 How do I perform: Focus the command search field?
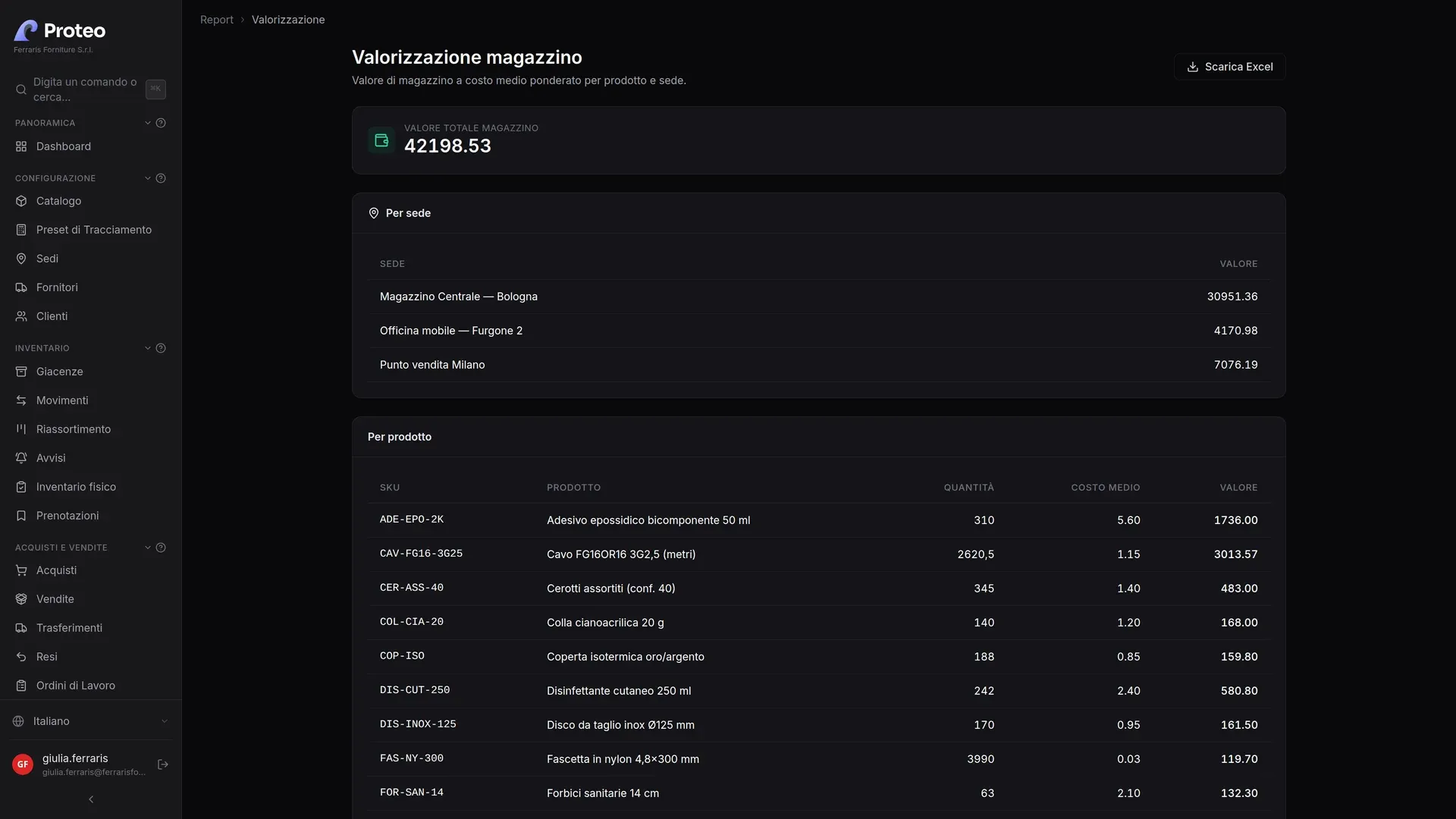(90, 89)
